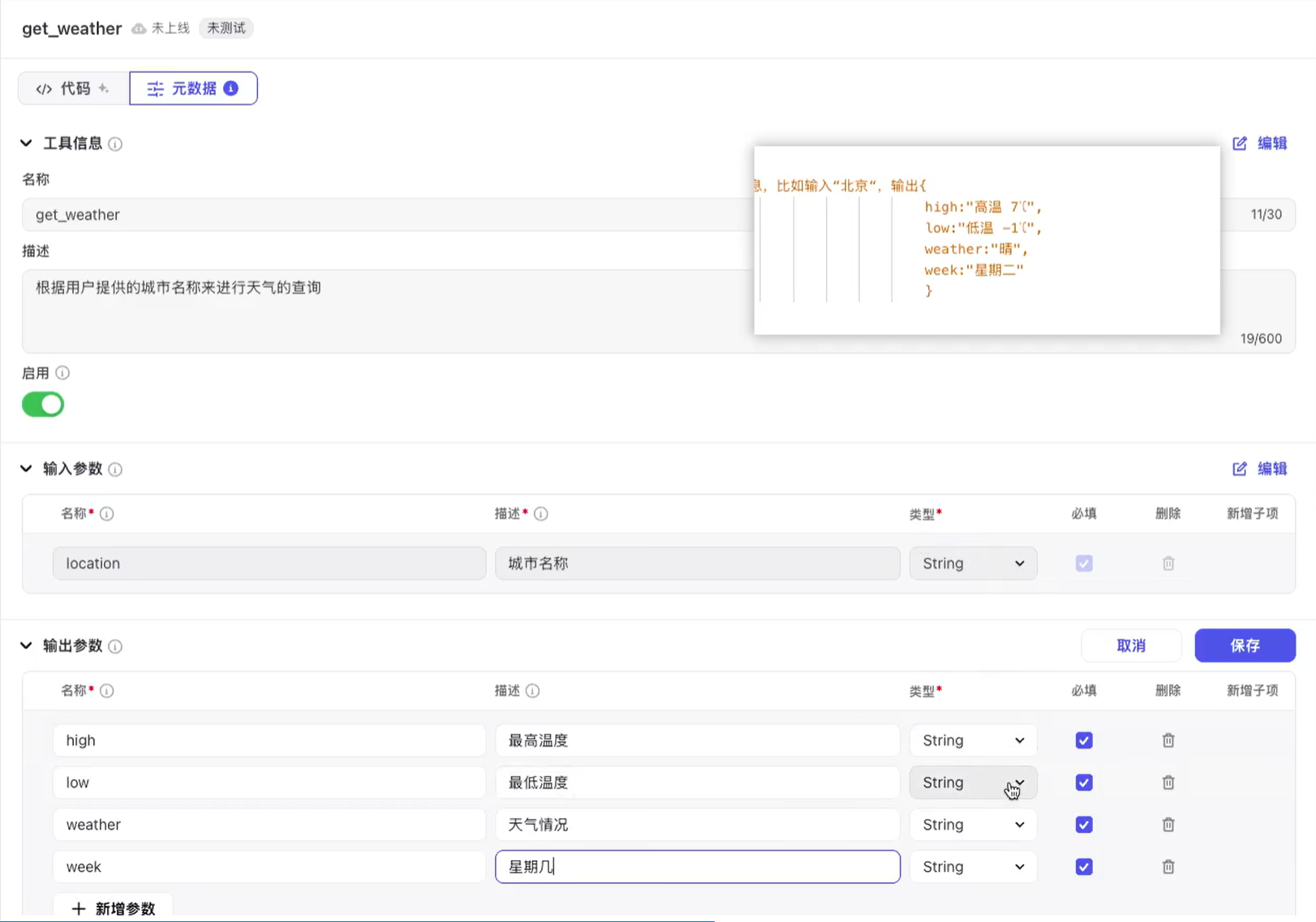Click the 最低温度 description field
1316x922 pixels.
point(696,783)
